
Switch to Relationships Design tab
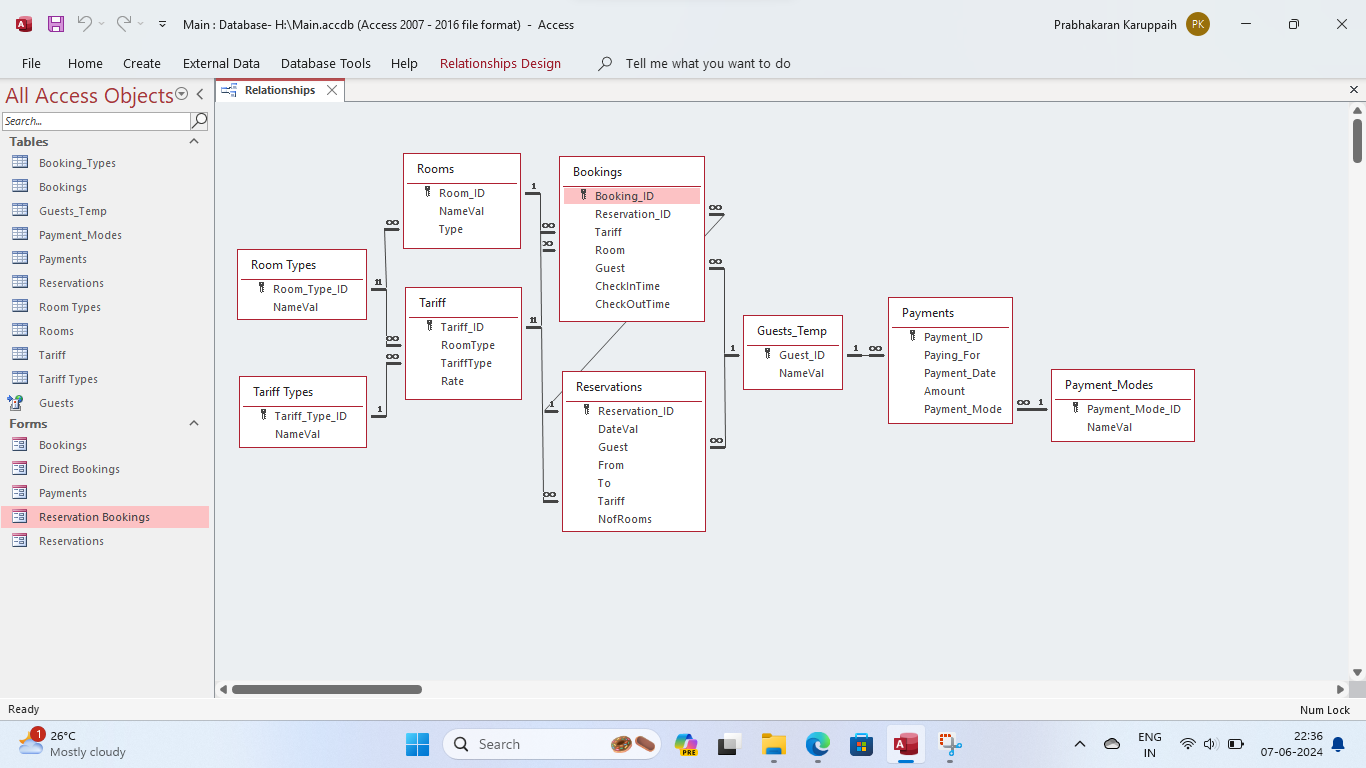pyautogui.click(x=500, y=63)
